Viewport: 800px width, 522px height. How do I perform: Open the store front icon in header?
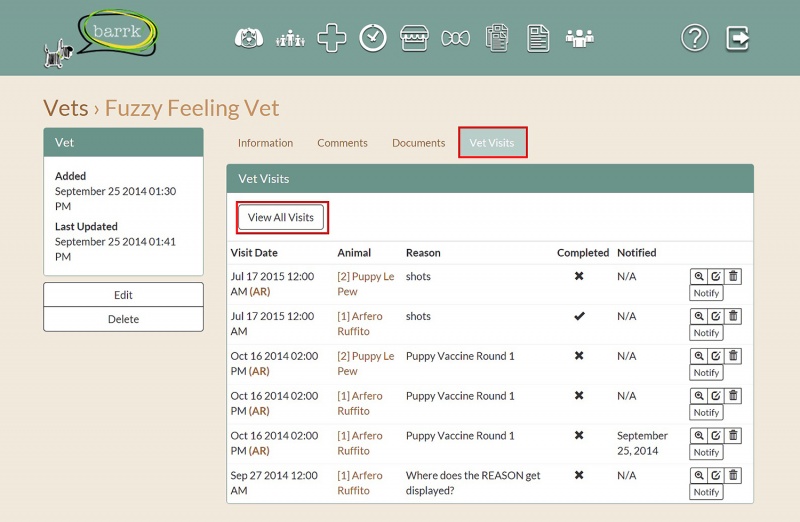(x=414, y=38)
